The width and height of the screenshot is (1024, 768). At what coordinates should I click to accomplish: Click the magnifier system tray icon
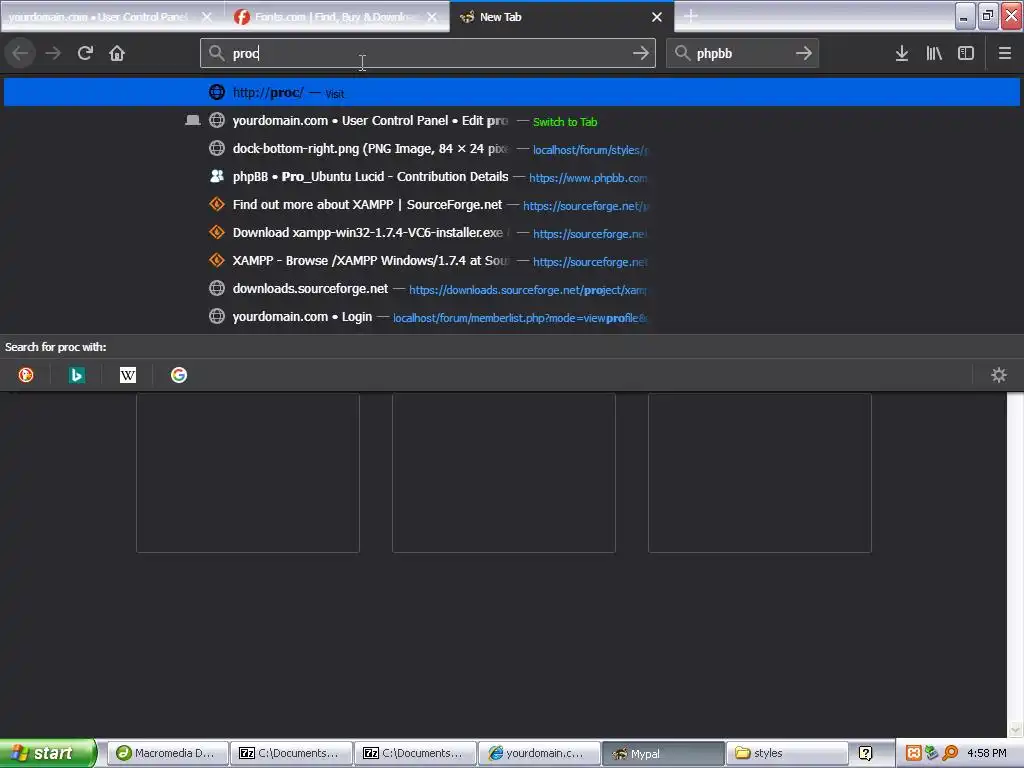950,753
